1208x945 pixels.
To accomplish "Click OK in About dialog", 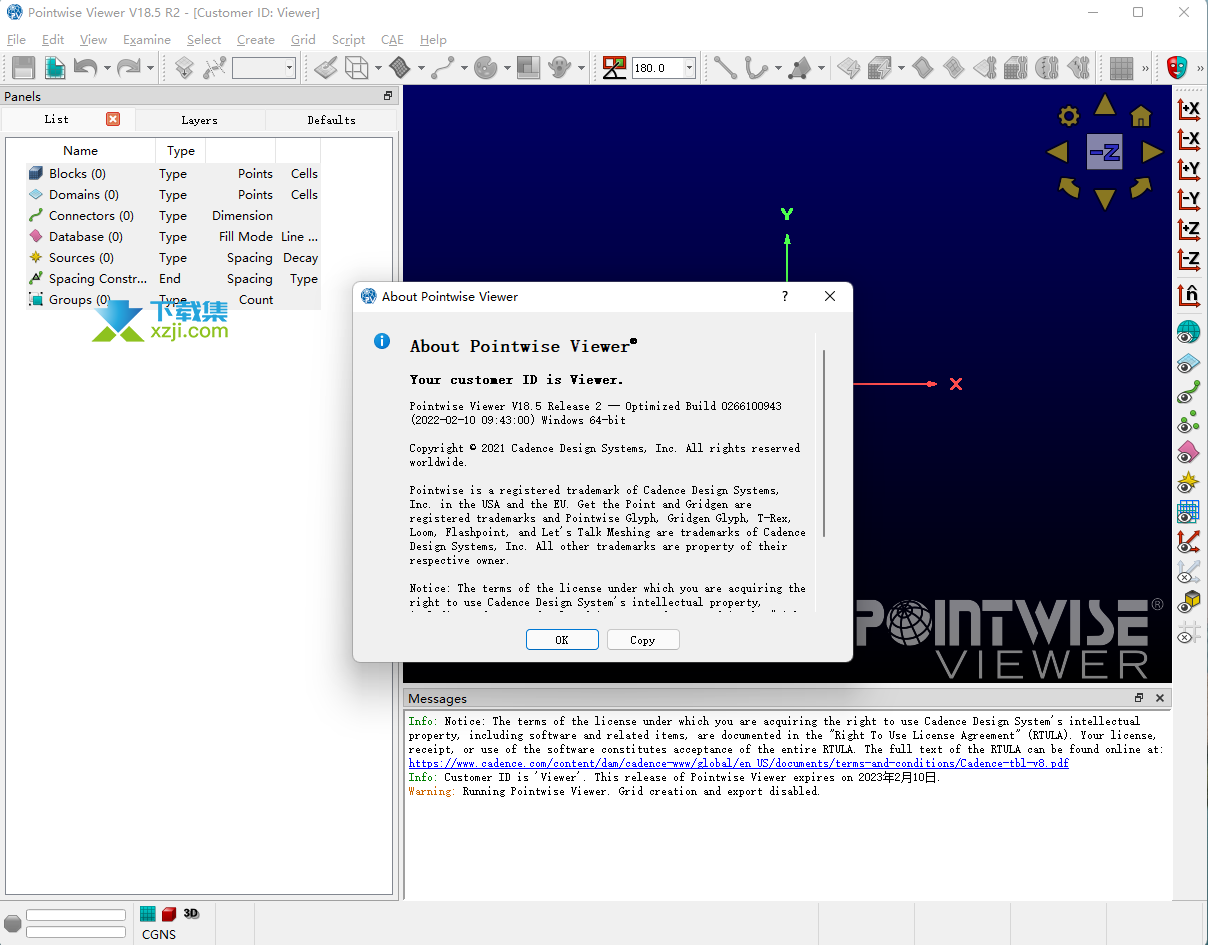I will 562,640.
